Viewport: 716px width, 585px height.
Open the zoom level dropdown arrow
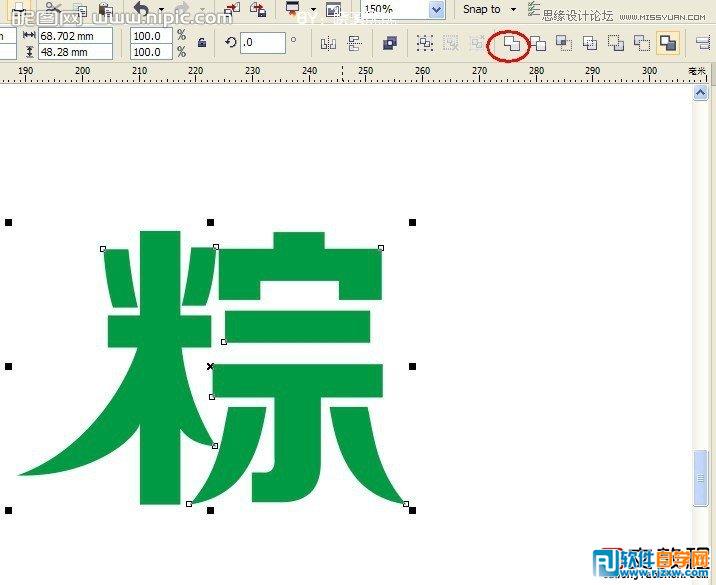(x=437, y=10)
